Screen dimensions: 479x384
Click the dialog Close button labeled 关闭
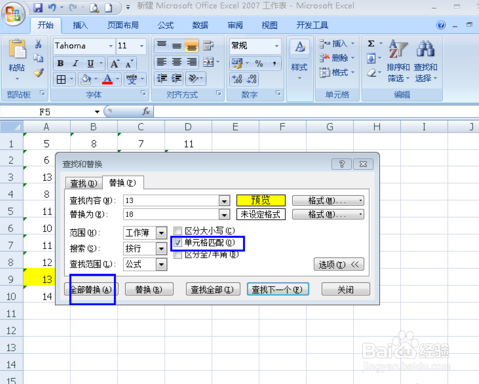click(345, 289)
